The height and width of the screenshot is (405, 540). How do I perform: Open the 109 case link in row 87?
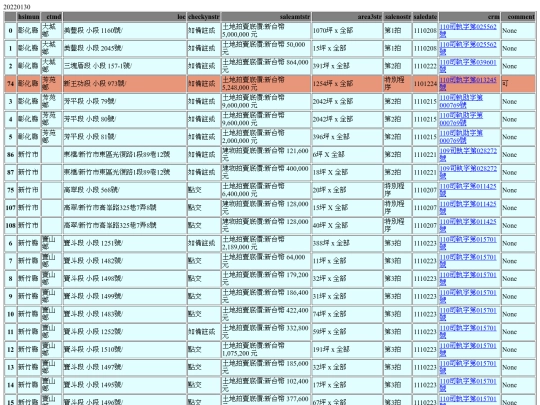[x=468, y=172]
